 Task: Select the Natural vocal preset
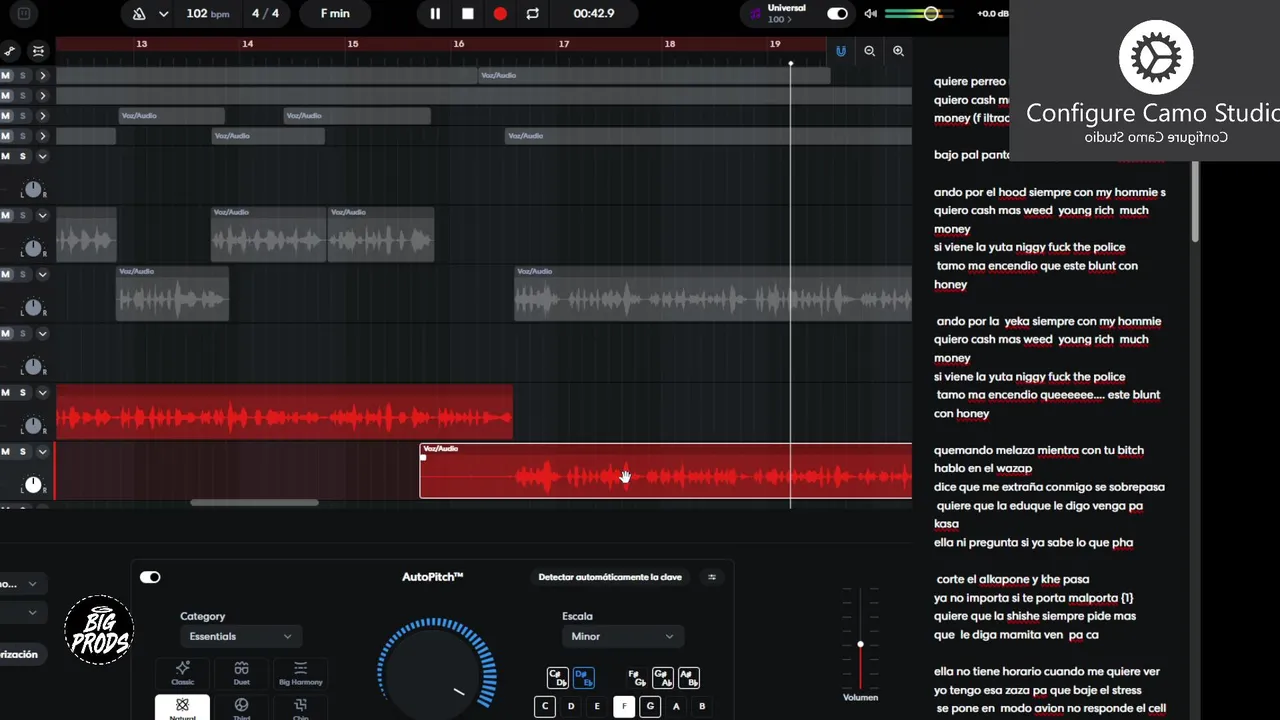click(183, 708)
